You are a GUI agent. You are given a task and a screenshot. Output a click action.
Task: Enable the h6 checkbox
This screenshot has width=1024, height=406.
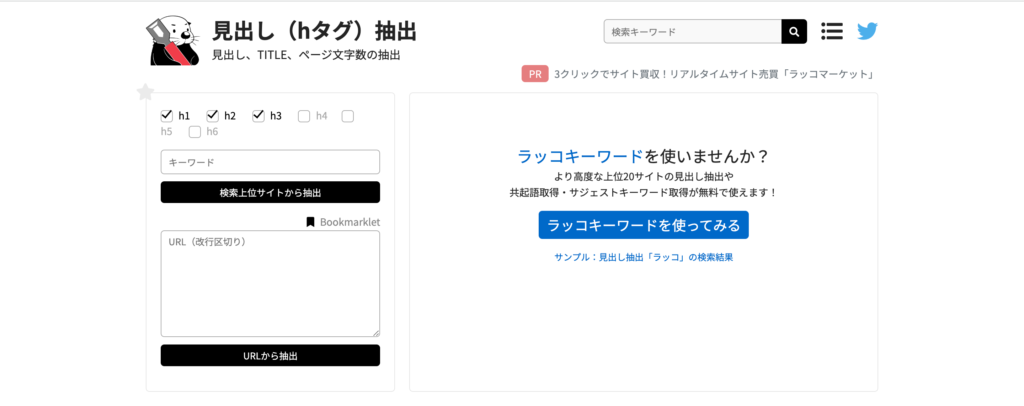195,132
